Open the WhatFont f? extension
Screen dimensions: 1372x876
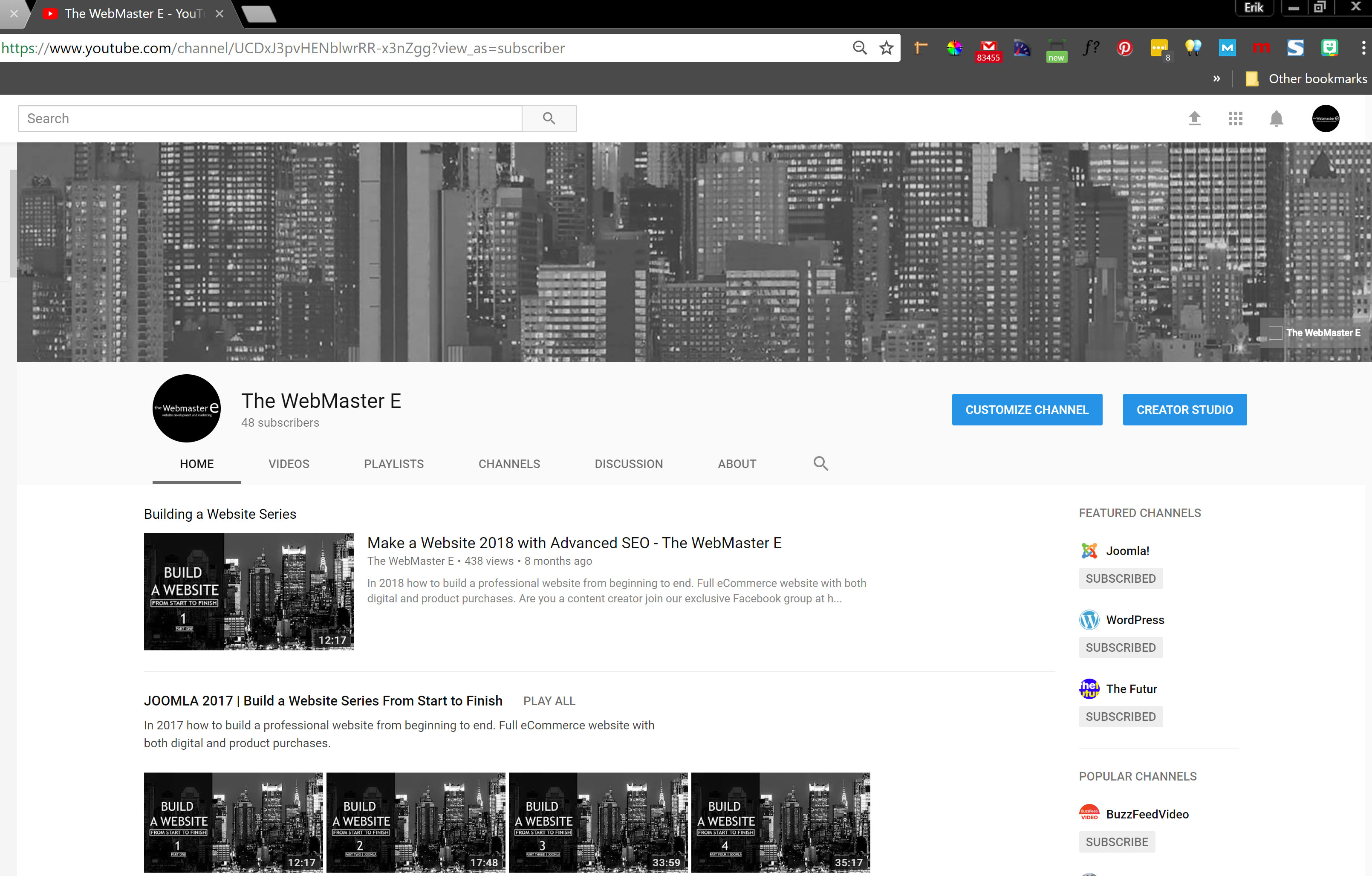click(x=1091, y=48)
